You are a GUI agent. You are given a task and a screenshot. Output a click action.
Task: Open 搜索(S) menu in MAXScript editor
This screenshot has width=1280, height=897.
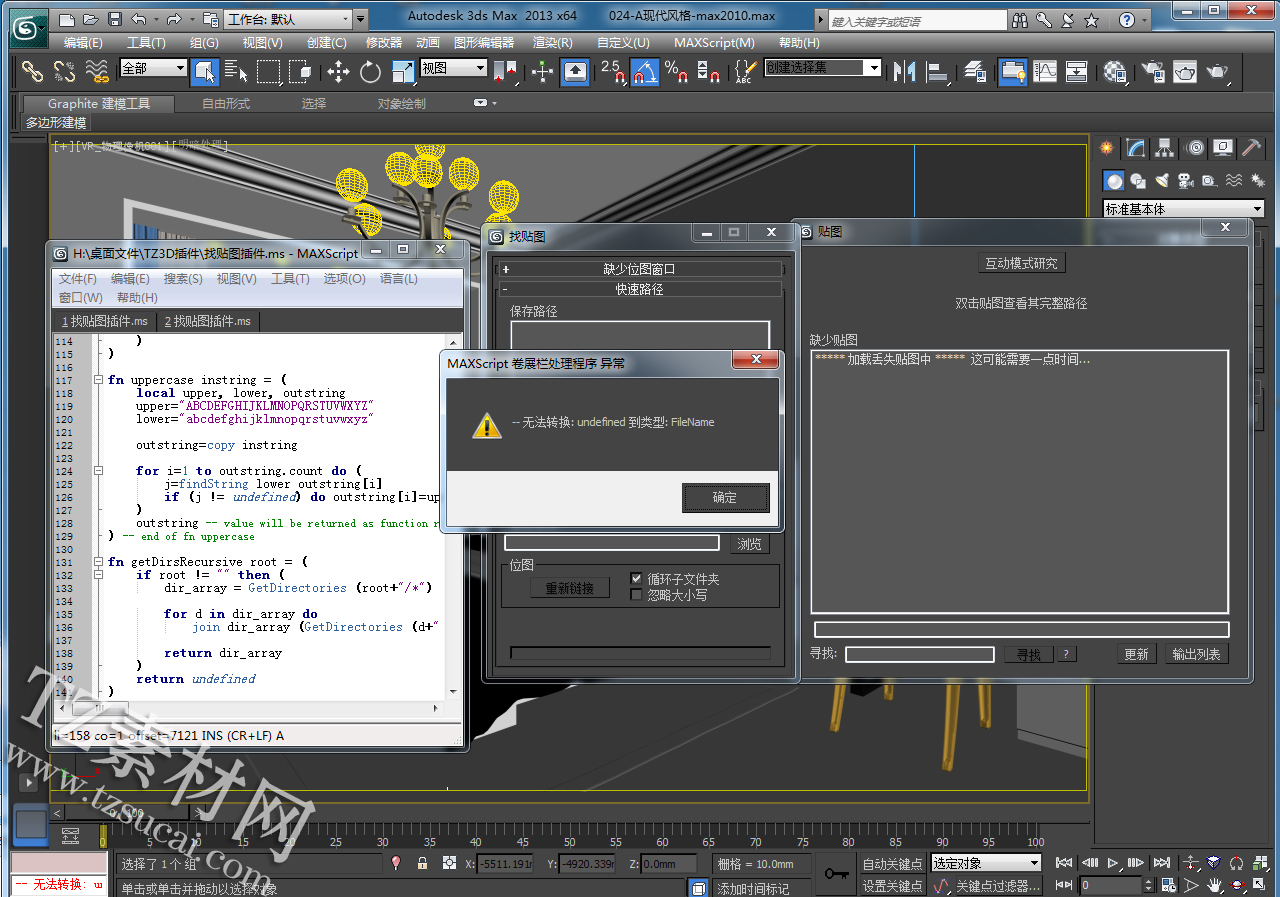coord(183,279)
